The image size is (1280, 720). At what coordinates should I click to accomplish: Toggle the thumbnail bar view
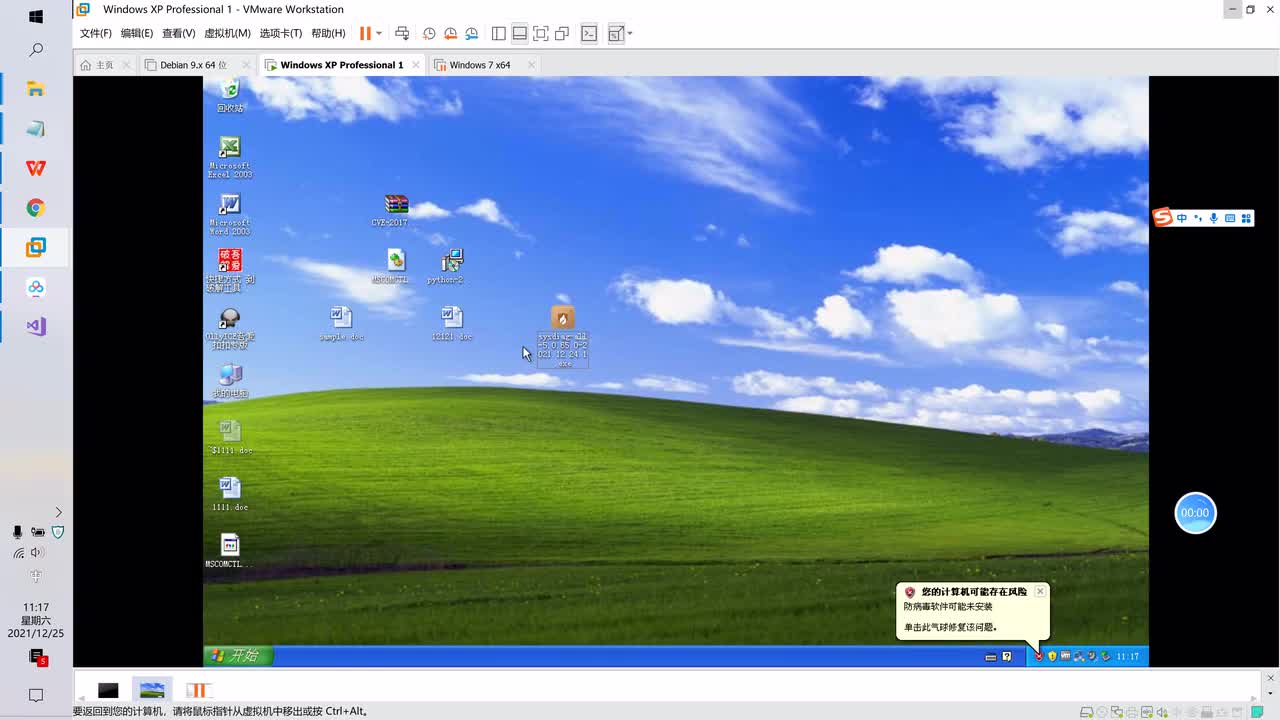pyautogui.click(x=520, y=33)
